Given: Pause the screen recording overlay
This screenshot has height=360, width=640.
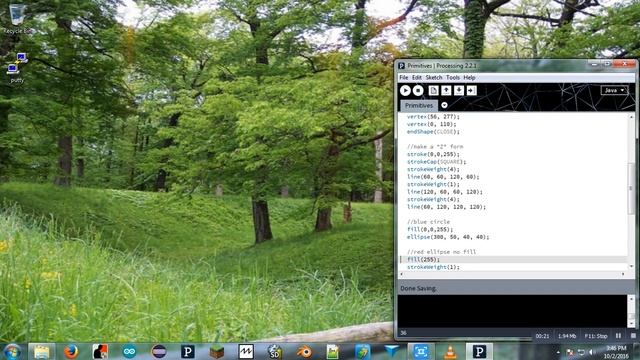Looking at the screenshot, I should 618,336.
